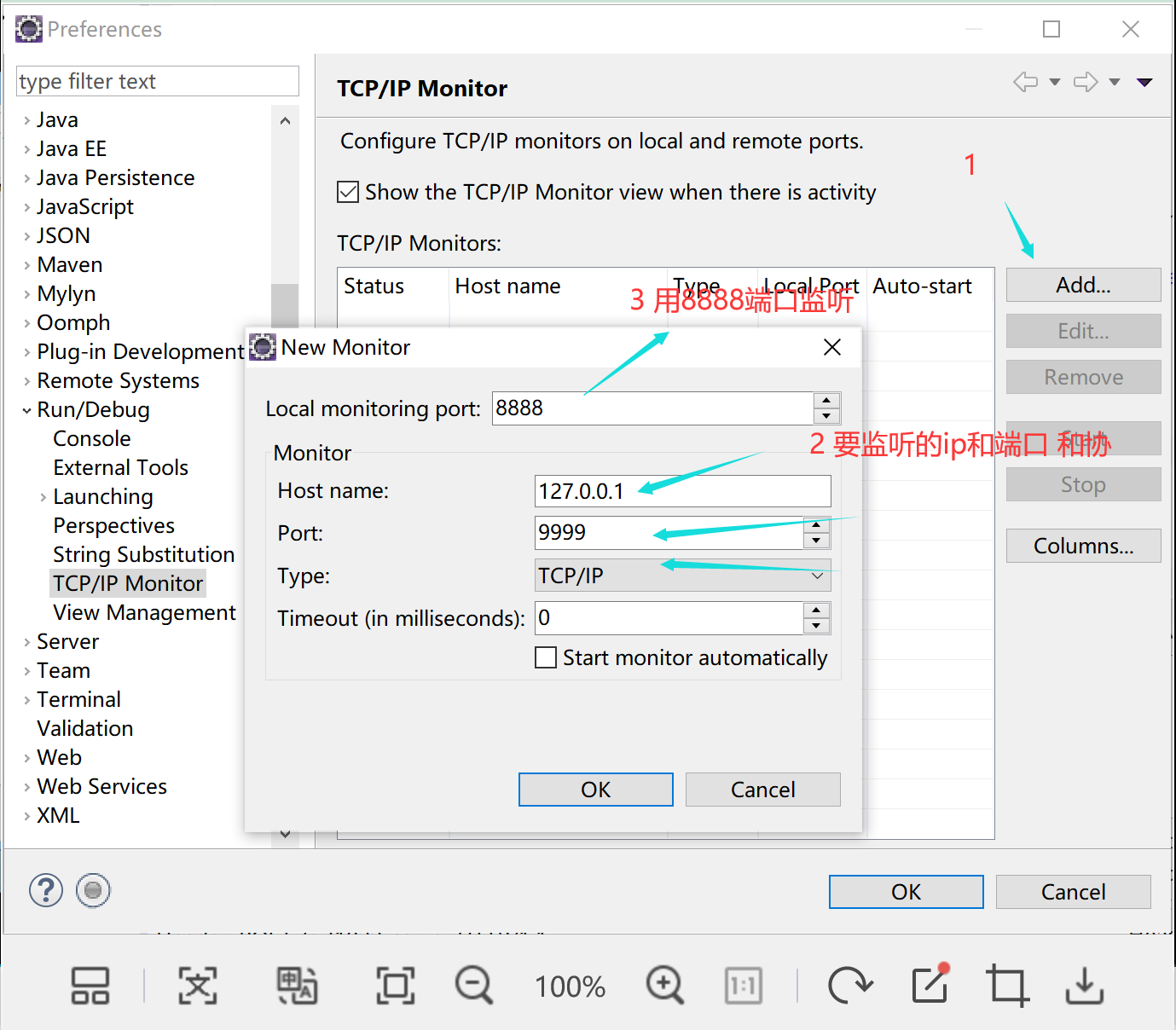Open the Perspectives preference page
The image size is (1176, 1030).
113,525
